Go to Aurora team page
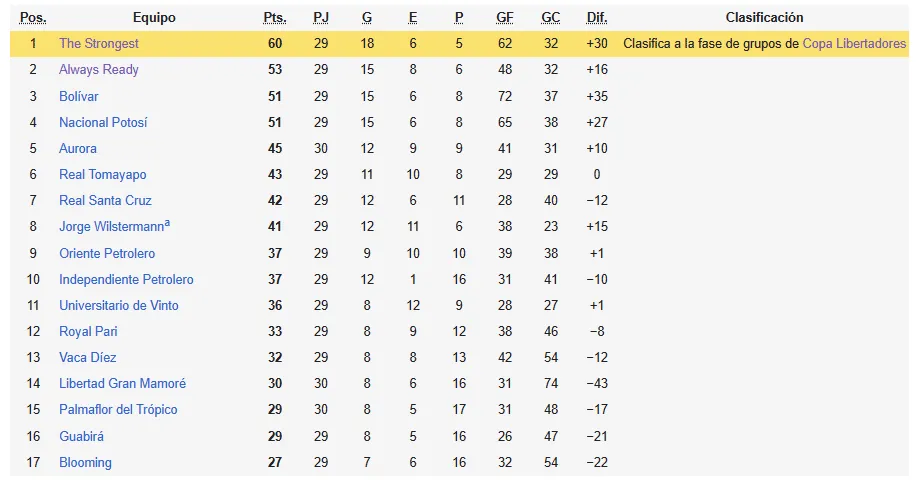The height and width of the screenshot is (480, 917). (78, 149)
